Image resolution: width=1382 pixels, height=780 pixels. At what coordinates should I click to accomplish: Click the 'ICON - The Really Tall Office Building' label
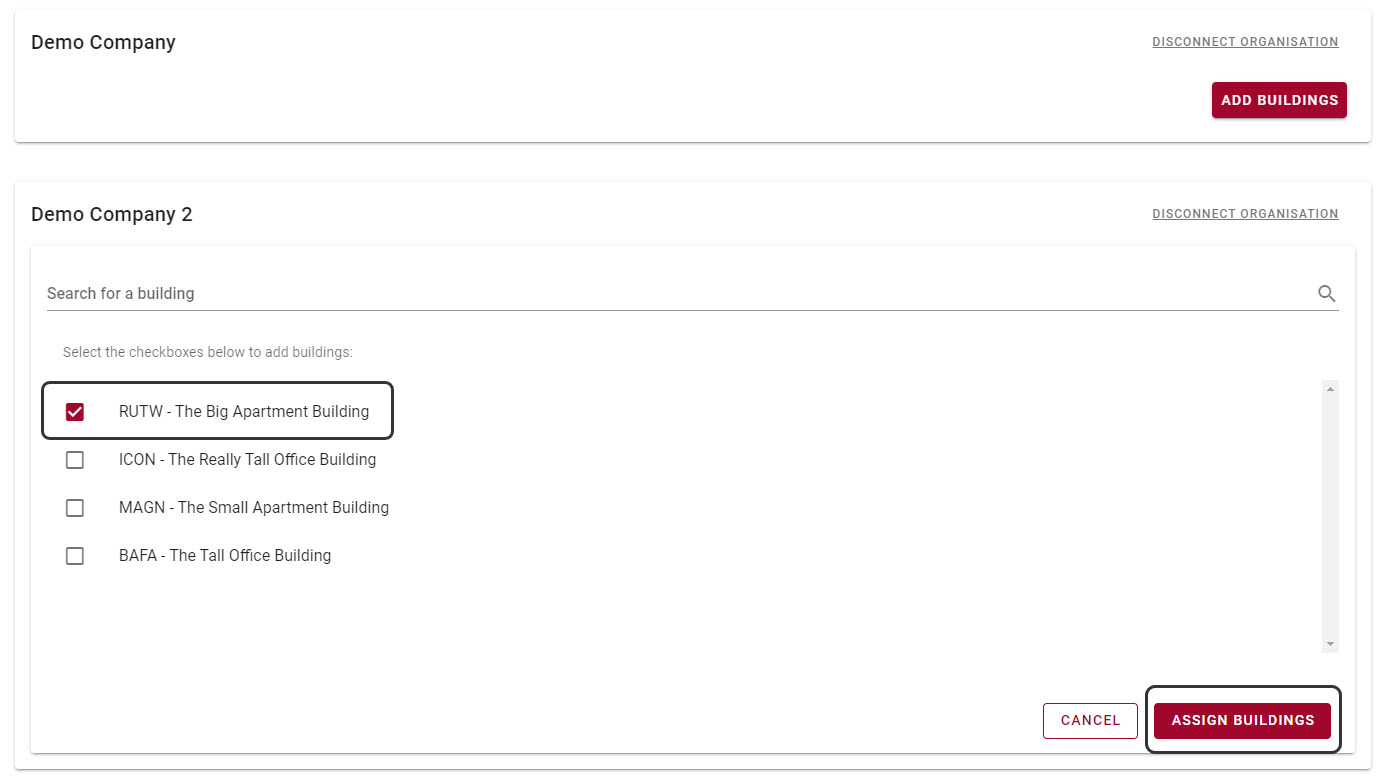point(247,460)
